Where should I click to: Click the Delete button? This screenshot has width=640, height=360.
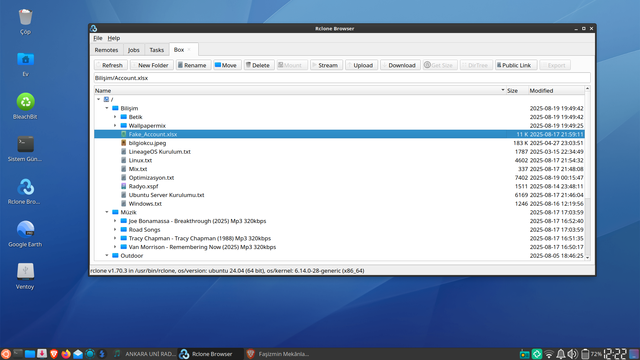[x=259, y=65]
